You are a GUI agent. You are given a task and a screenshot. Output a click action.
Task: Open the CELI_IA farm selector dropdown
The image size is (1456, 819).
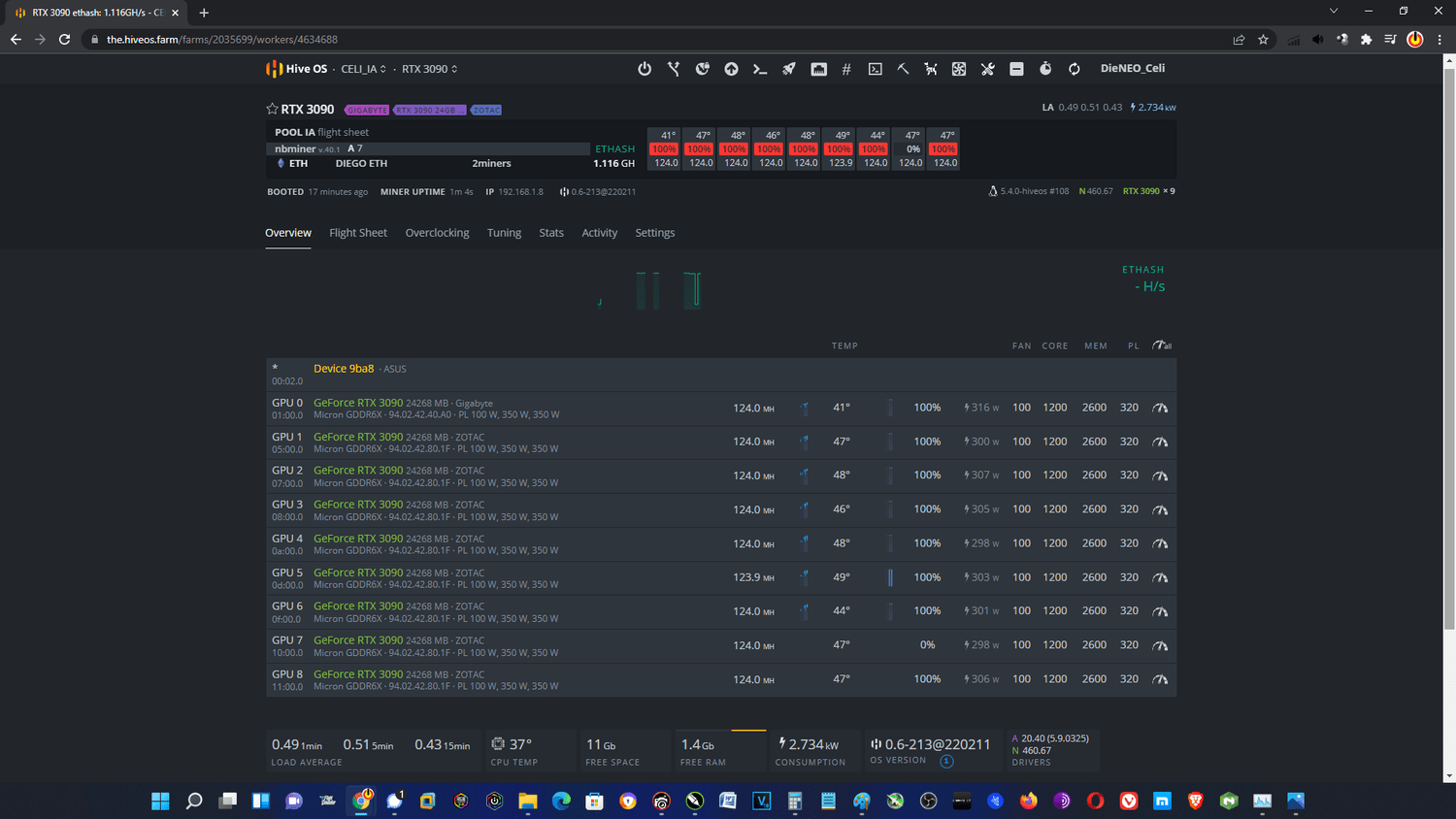point(363,69)
